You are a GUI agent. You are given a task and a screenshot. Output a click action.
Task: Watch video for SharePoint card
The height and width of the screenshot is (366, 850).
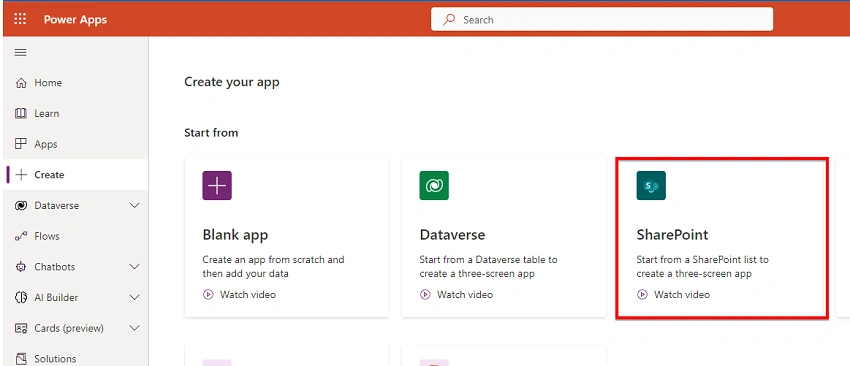click(681, 295)
